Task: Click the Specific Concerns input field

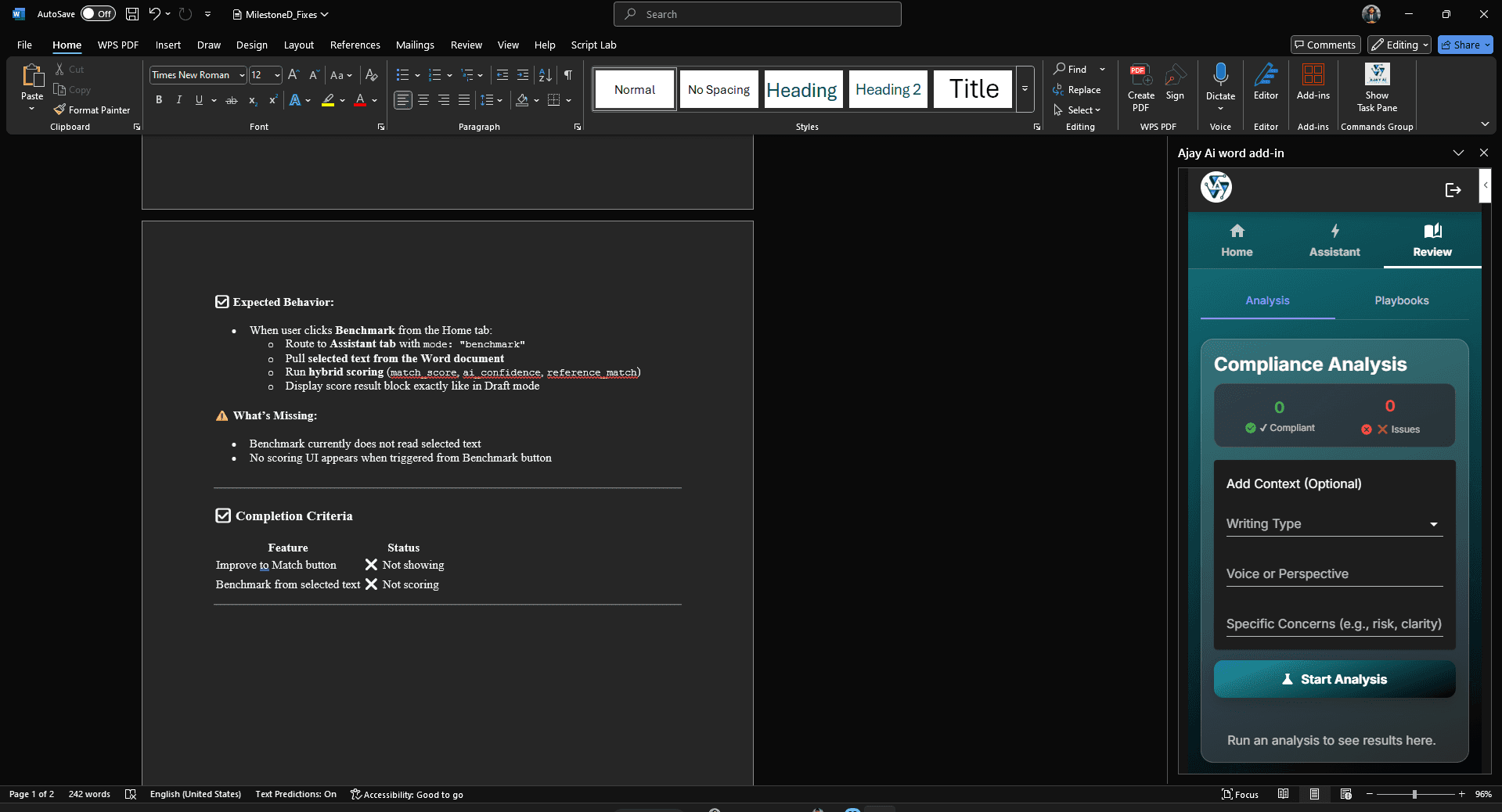Action: [x=1334, y=624]
